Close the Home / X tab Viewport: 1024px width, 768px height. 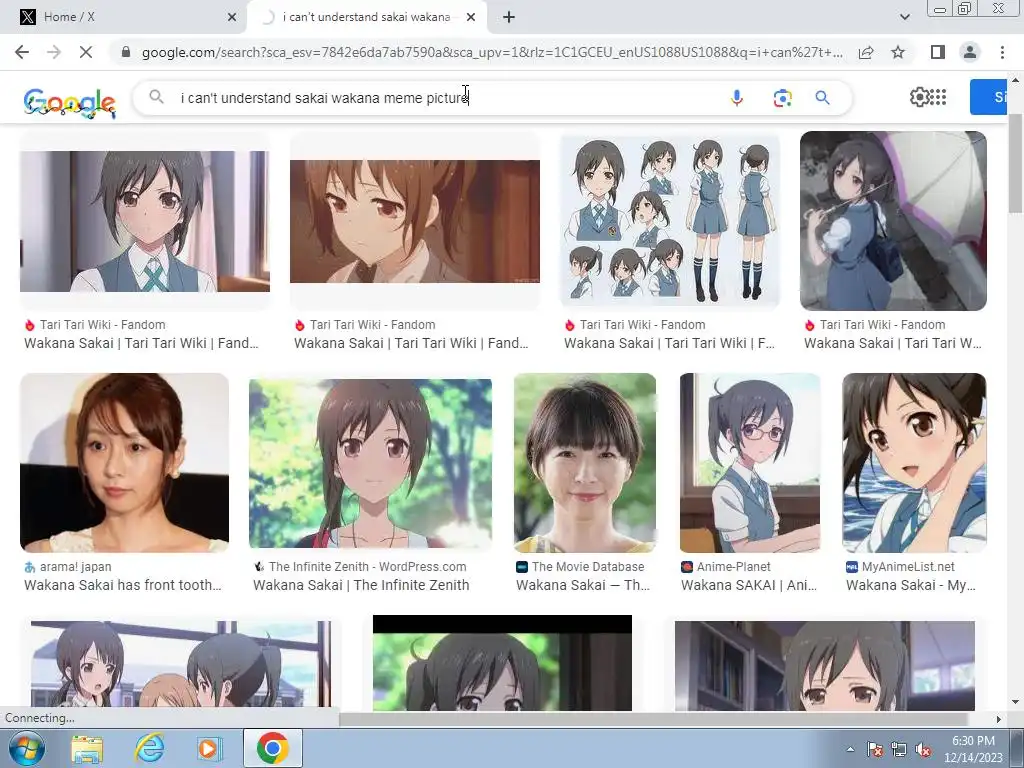(x=231, y=17)
